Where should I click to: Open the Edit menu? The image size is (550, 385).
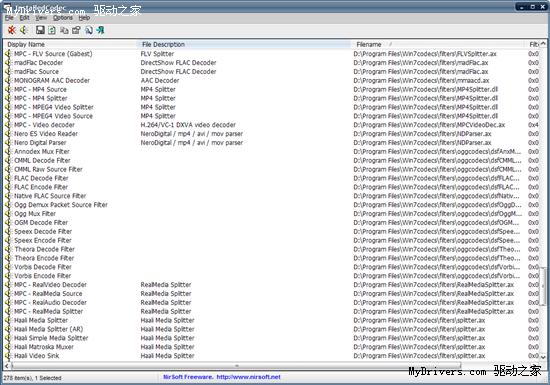(x=24, y=18)
